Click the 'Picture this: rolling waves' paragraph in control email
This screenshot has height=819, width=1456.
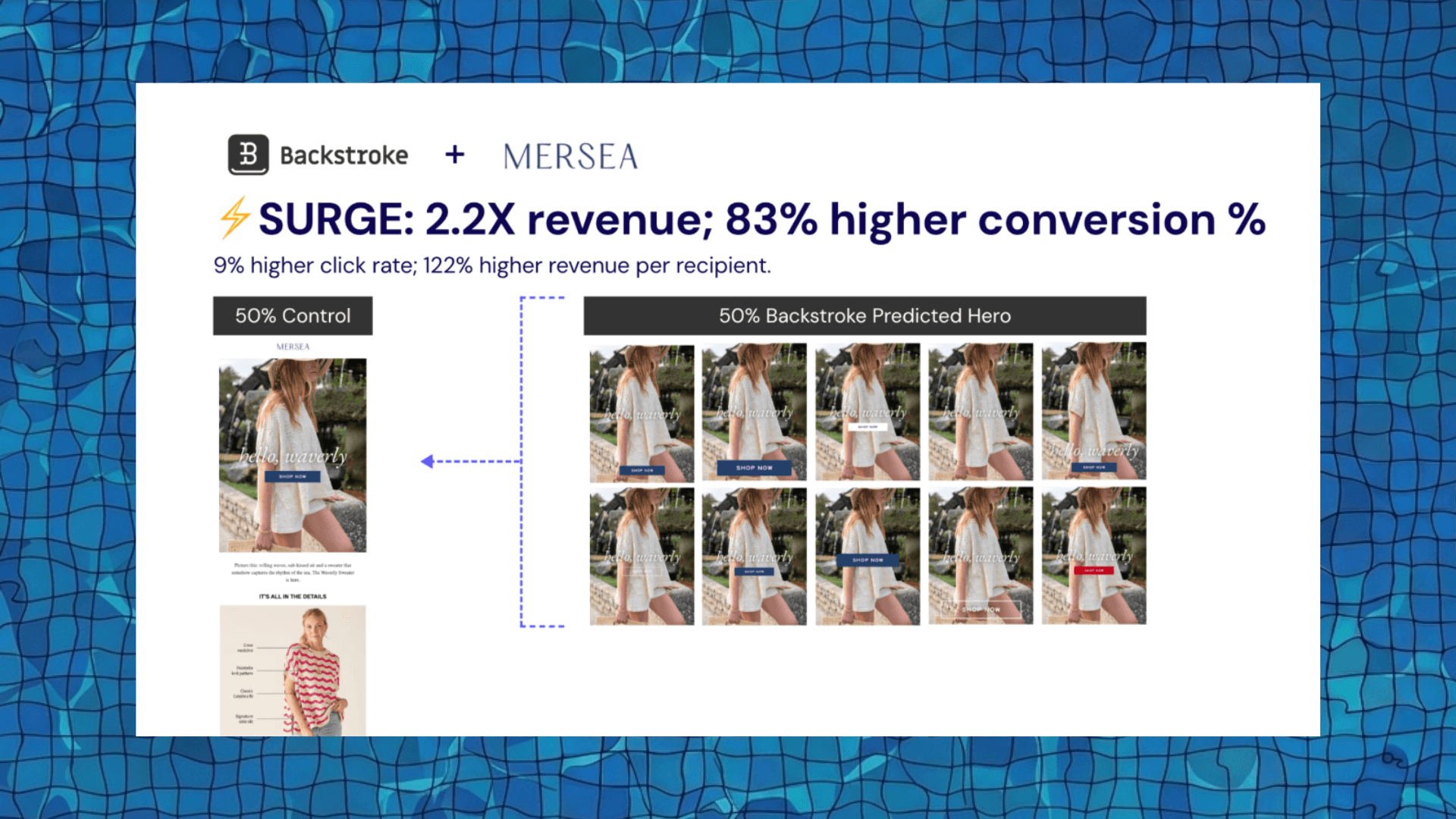coord(293,573)
